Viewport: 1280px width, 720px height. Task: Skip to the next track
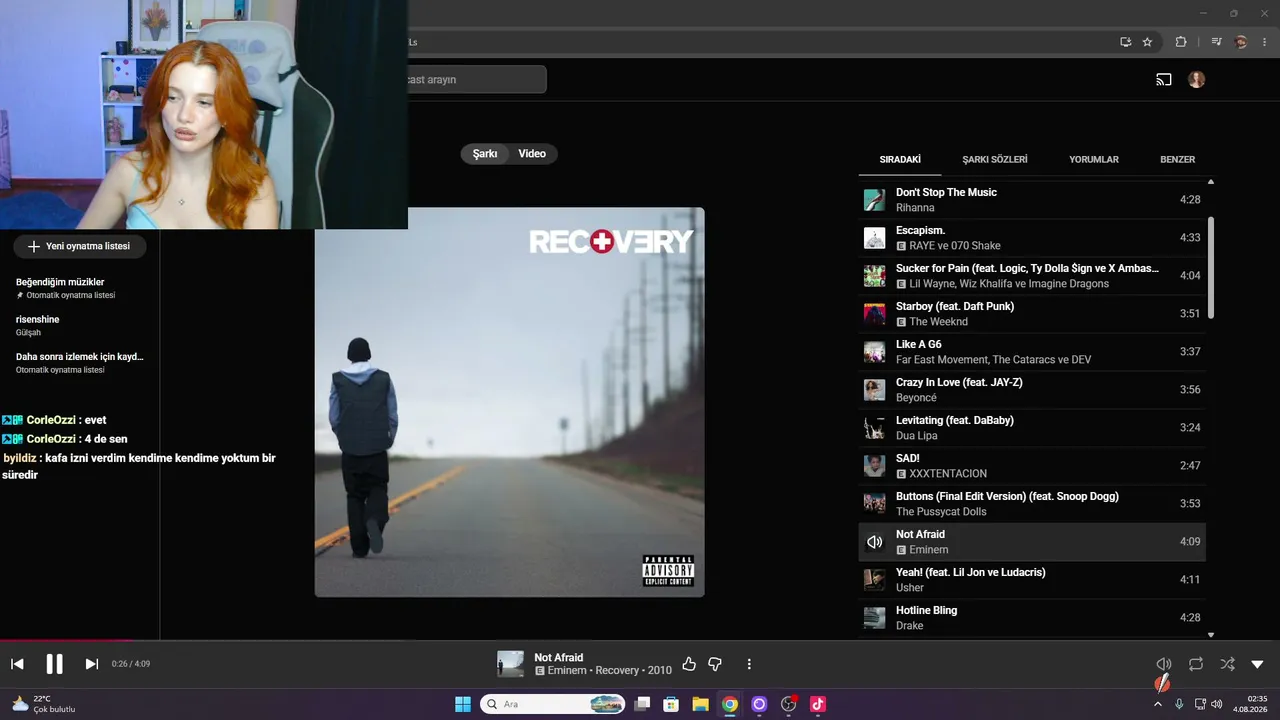(x=91, y=664)
